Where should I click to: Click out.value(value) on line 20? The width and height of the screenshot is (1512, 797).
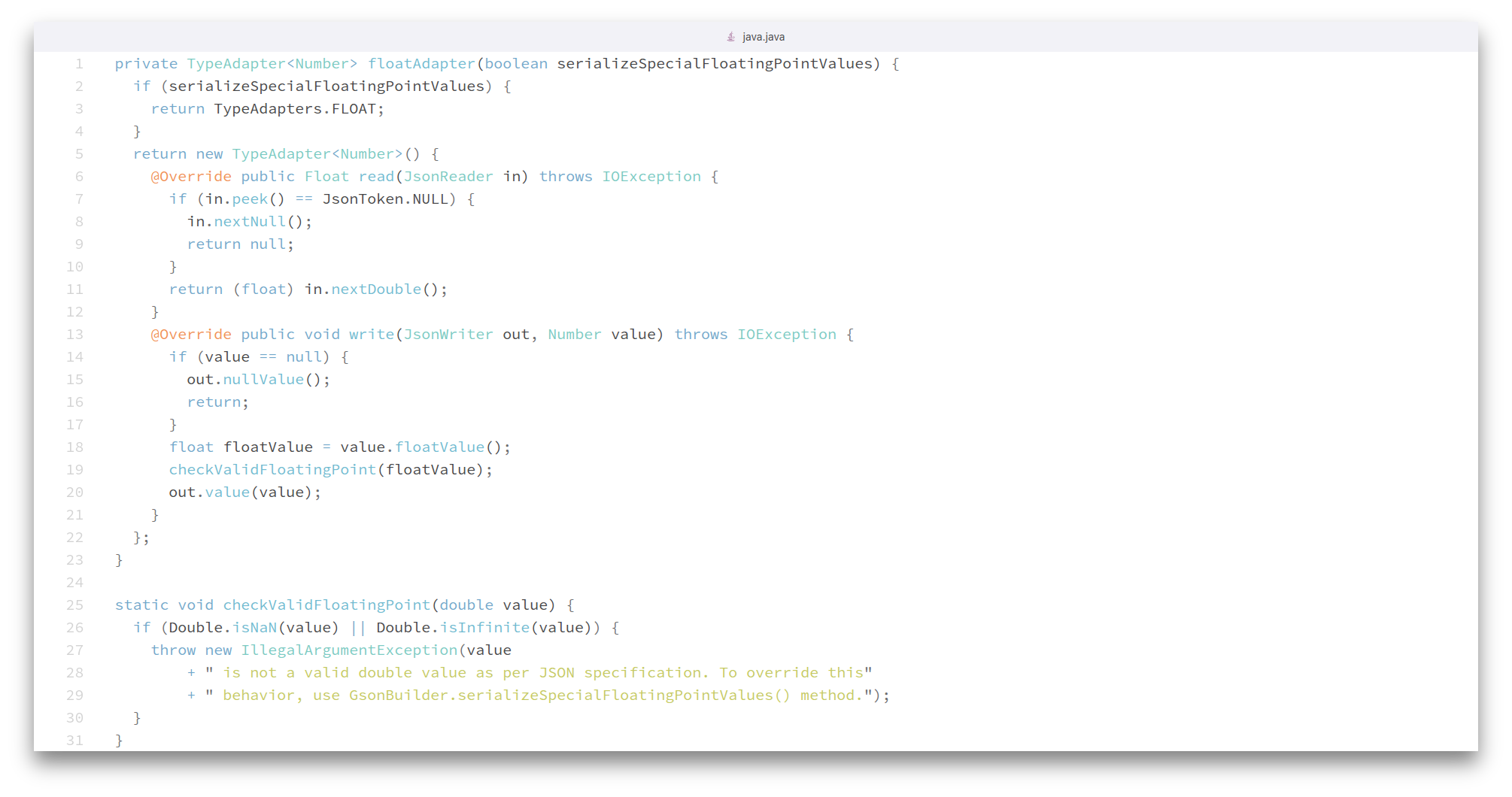point(241,492)
